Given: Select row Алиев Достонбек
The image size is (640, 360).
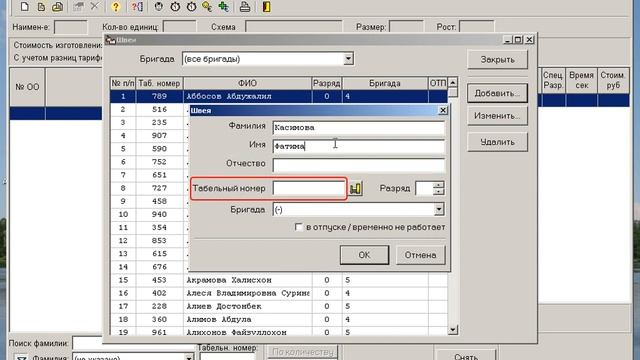Looking at the screenshot, I should (279, 306).
